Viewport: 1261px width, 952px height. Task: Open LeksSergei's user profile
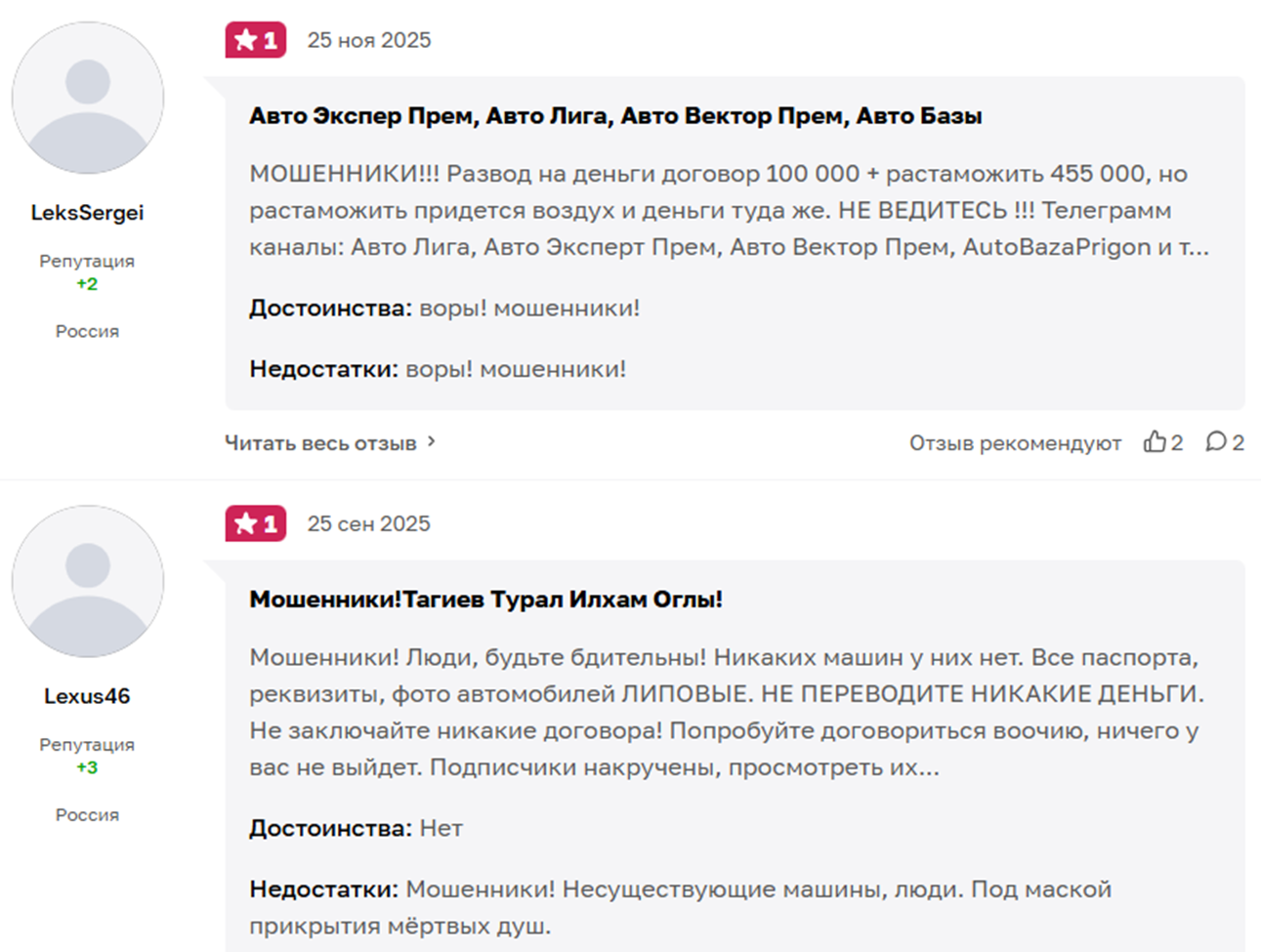[87, 212]
